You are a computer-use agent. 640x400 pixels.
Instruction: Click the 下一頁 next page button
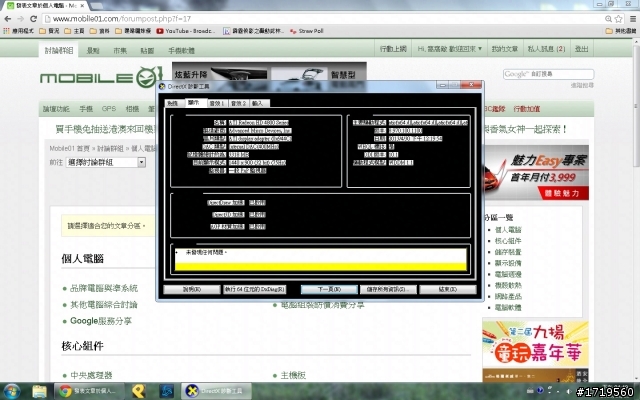(329, 289)
